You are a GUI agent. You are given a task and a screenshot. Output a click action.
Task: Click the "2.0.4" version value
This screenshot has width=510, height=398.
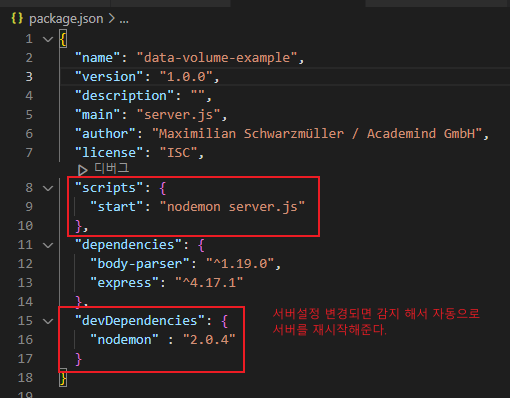[209, 340]
